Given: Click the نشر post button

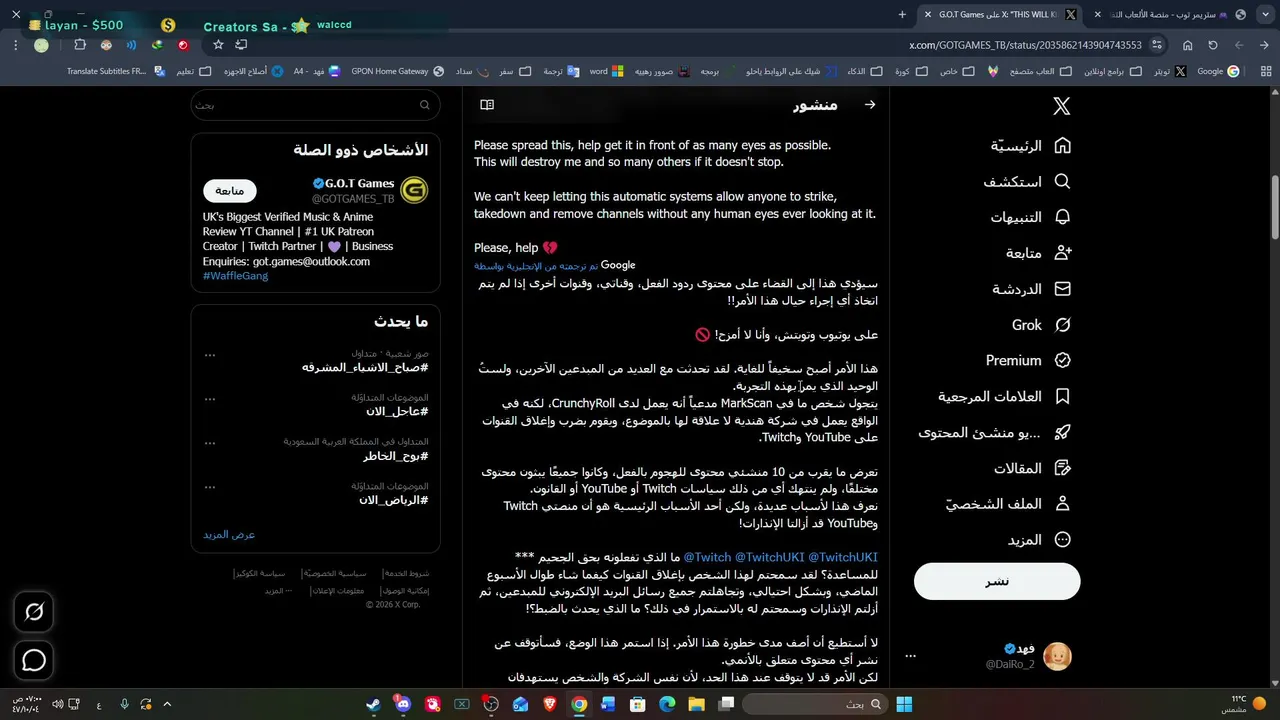Looking at the screenshot, I should (x=997, y=581).
